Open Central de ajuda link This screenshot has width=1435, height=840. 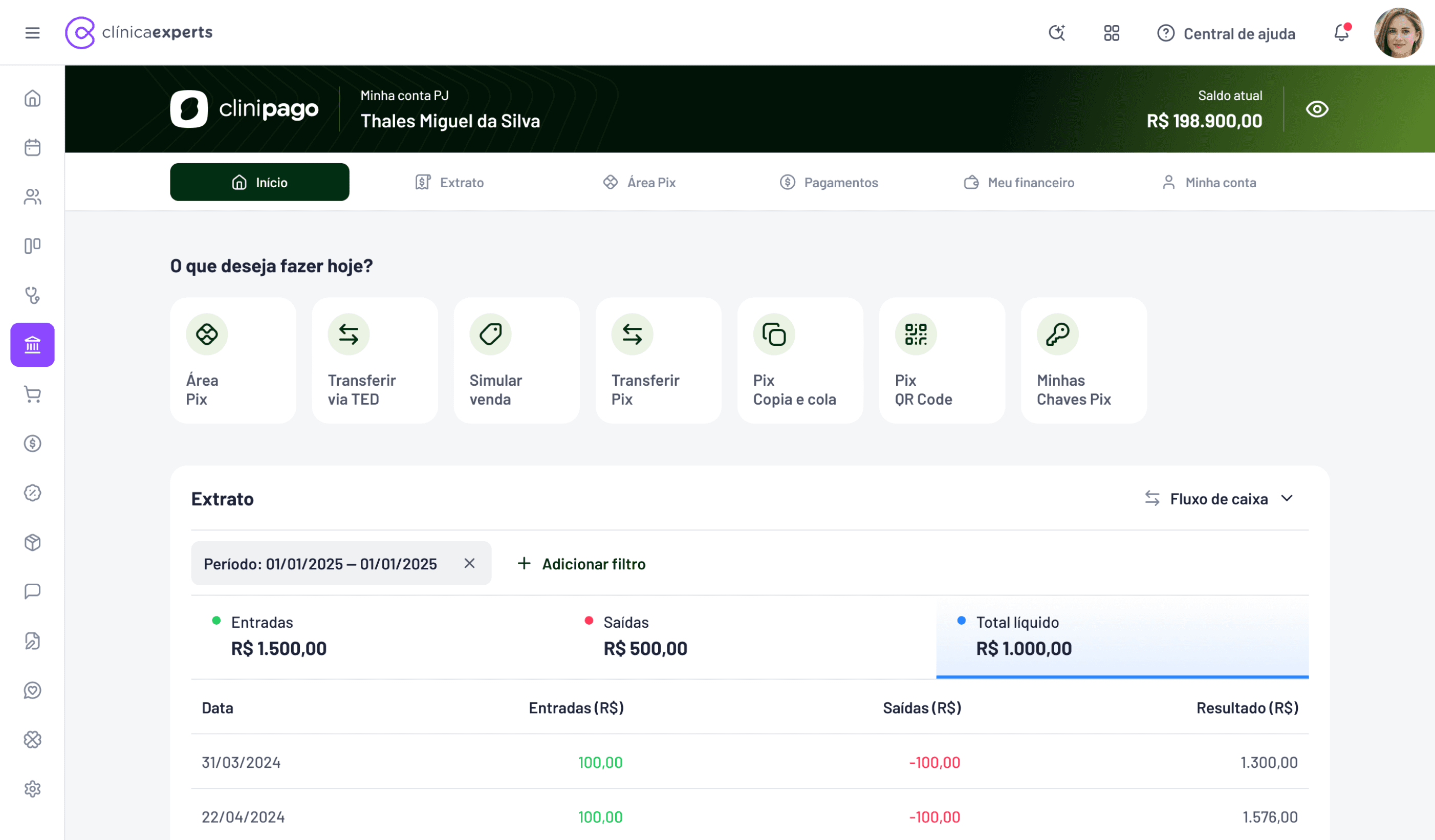1226,34
